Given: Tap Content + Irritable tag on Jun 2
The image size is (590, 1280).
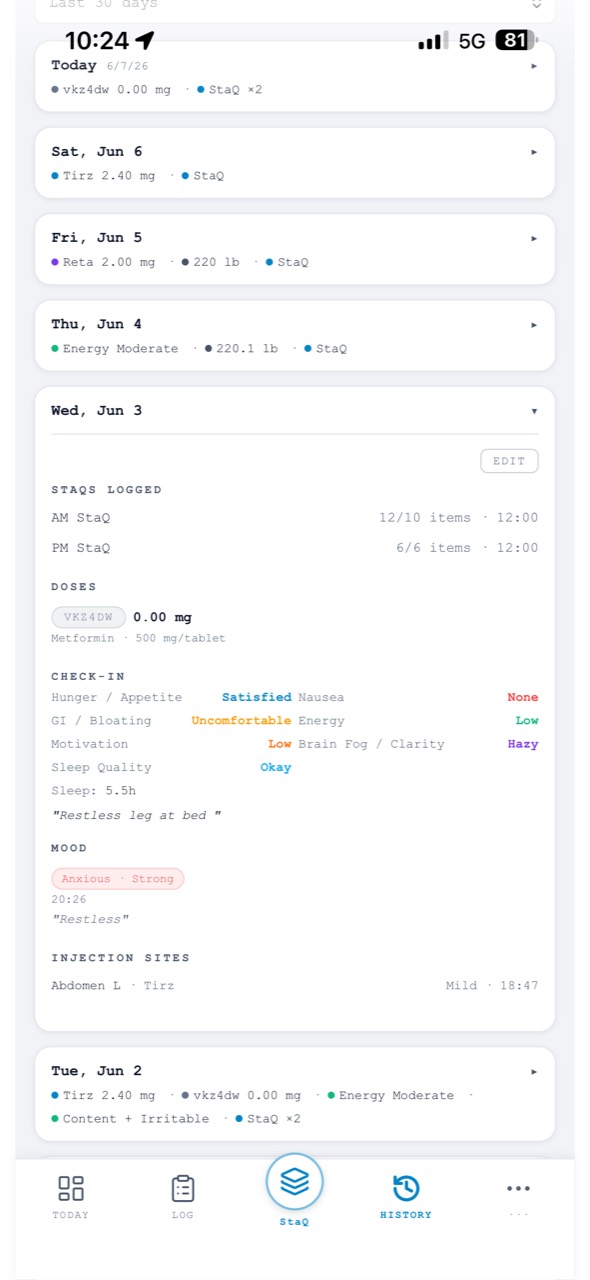Looking at the screenshot, I should click(x=131, y=1119).
